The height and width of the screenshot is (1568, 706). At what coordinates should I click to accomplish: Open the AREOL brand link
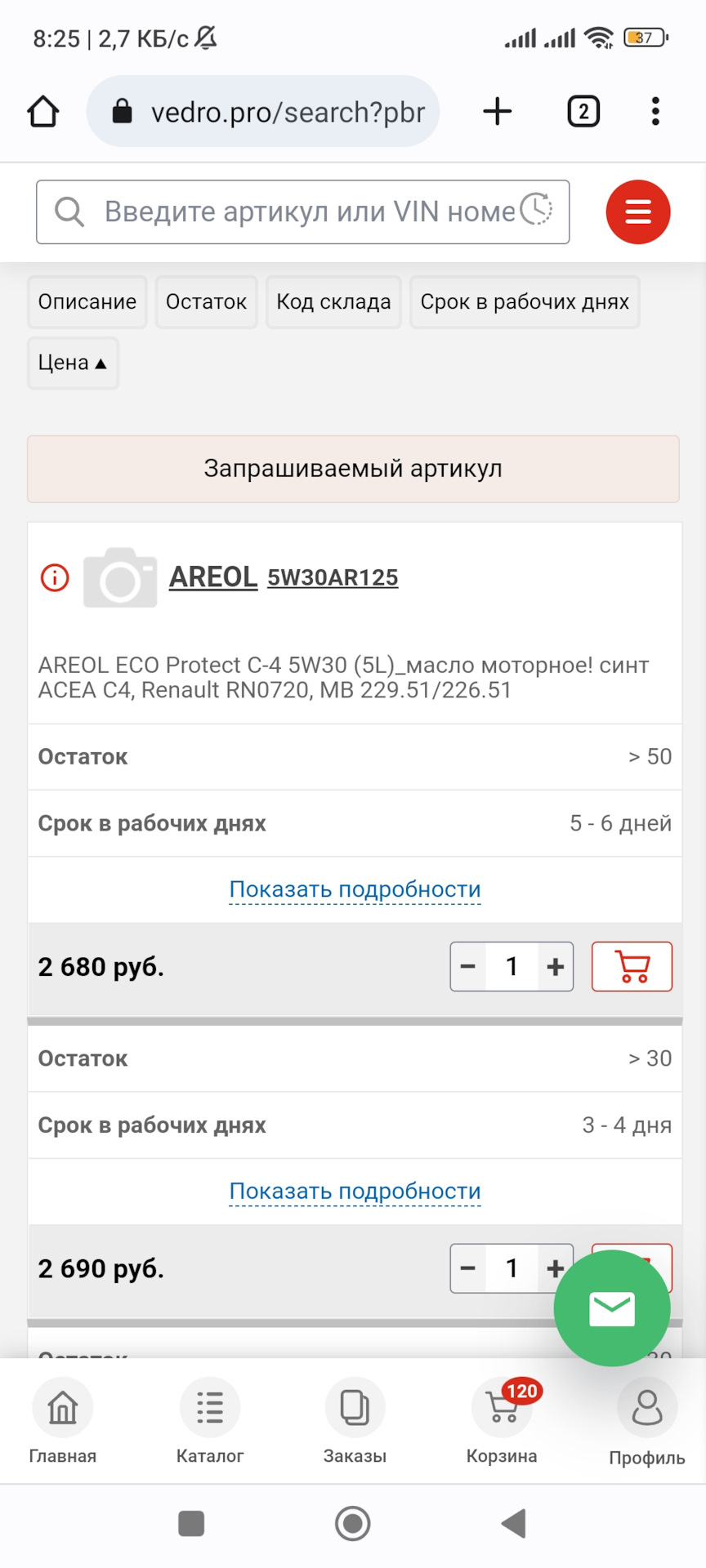(x=213, y=577)
